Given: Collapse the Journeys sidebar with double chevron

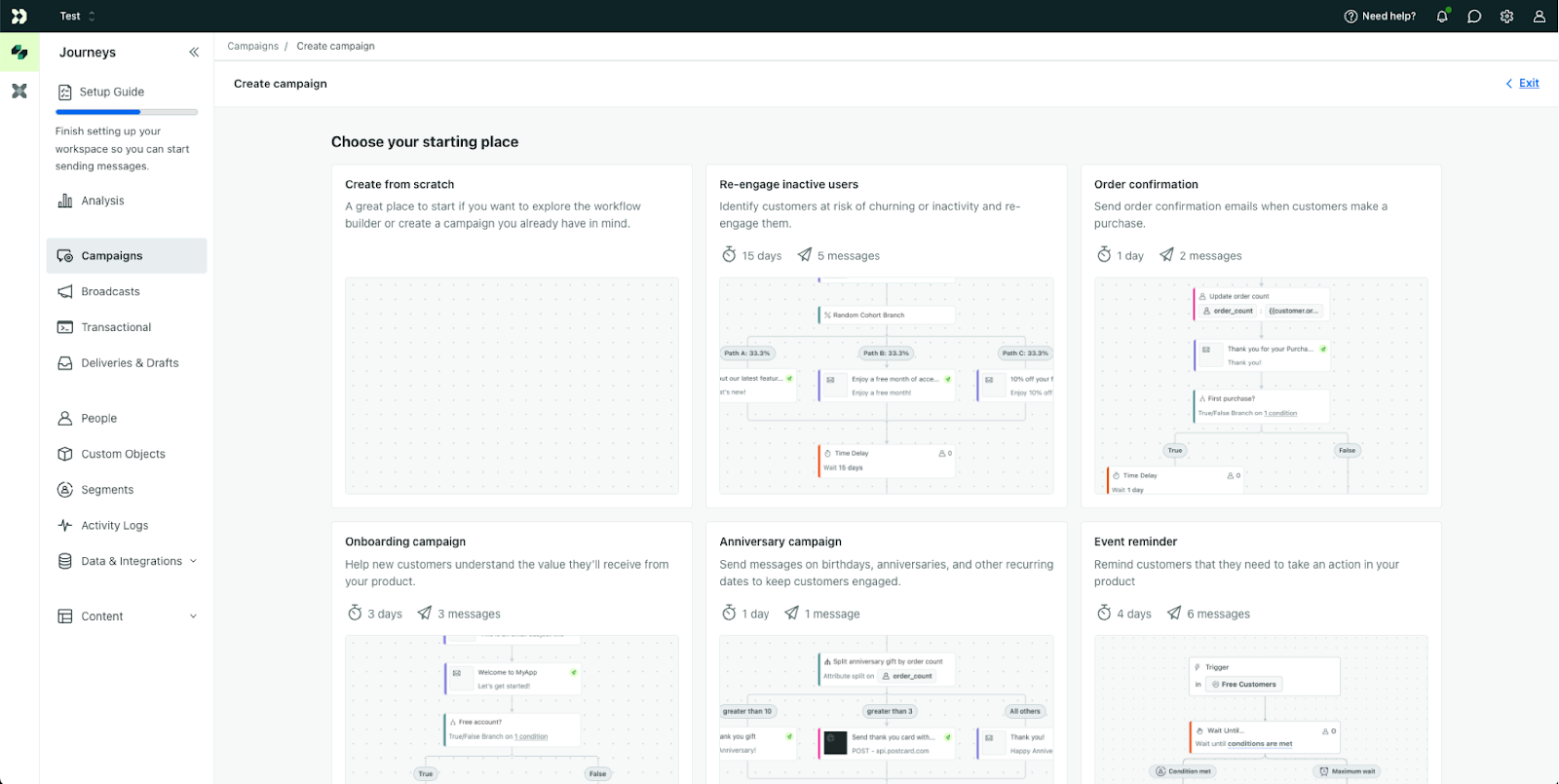Looking at the screenshot, I should [194, 53].
